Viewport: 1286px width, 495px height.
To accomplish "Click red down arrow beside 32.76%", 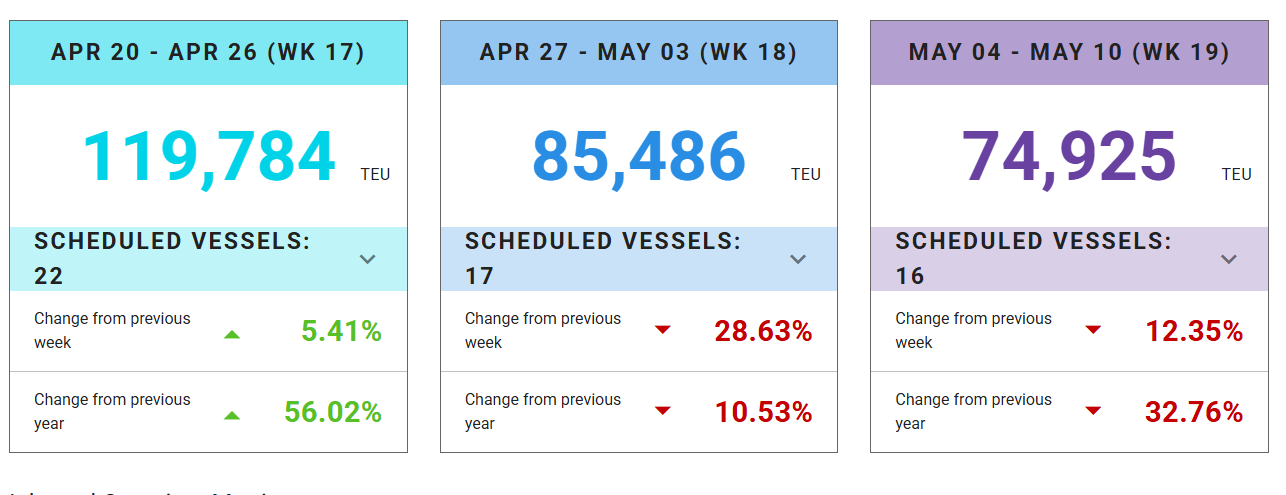I will point(1093,411).
